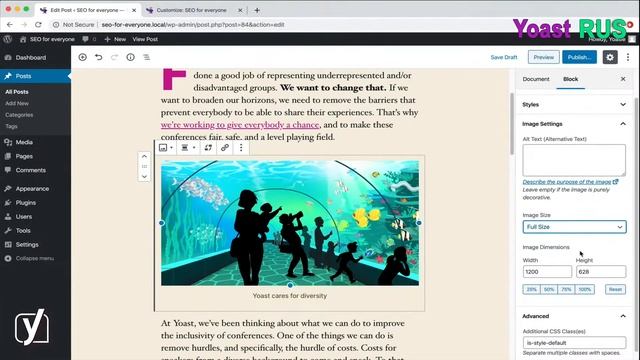The width and height of the screenshot is (640, 360).
Task: Switch to 'Customize: SEO for everyone' browser tab
Action: click(x=191, y=10)
